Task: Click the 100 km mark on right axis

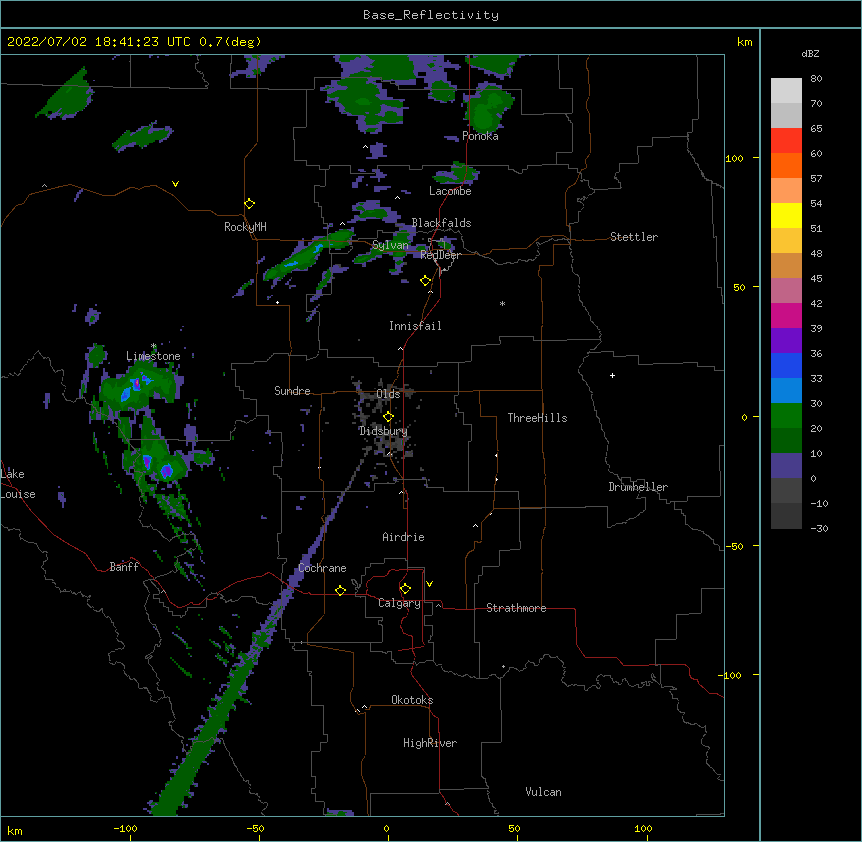Action: [x=734, y=158]
